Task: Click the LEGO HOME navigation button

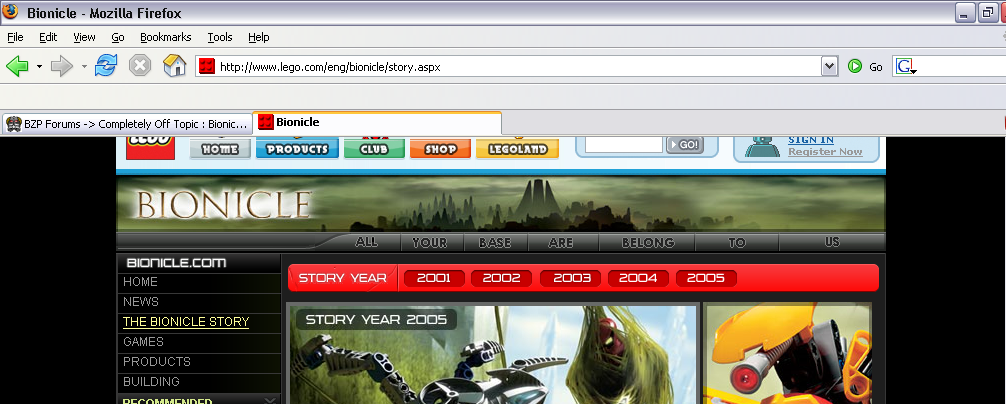Action: pos(220,148)
